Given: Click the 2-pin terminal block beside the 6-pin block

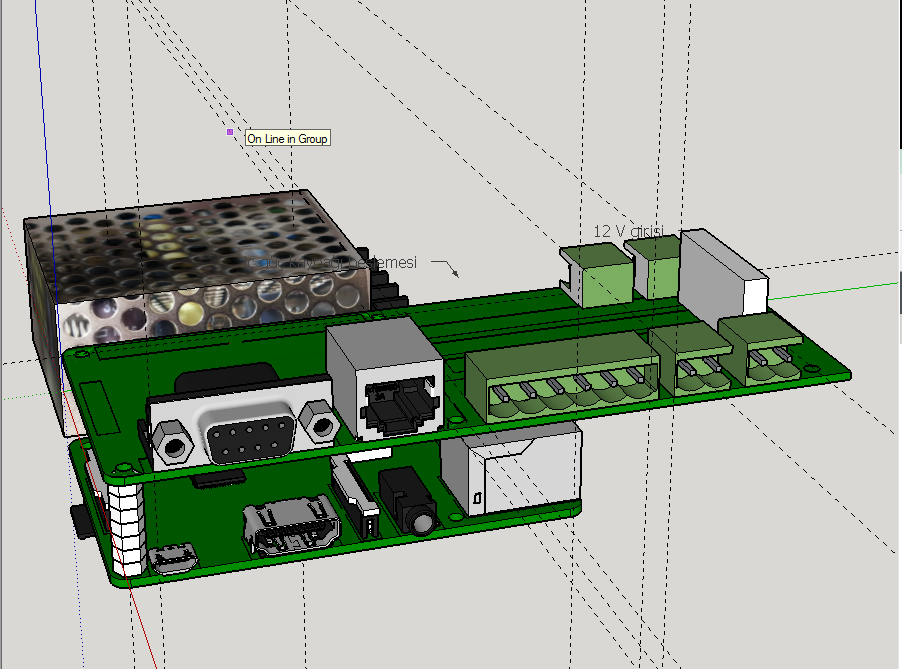Looking at the screenshot, I should click(692, 358).
